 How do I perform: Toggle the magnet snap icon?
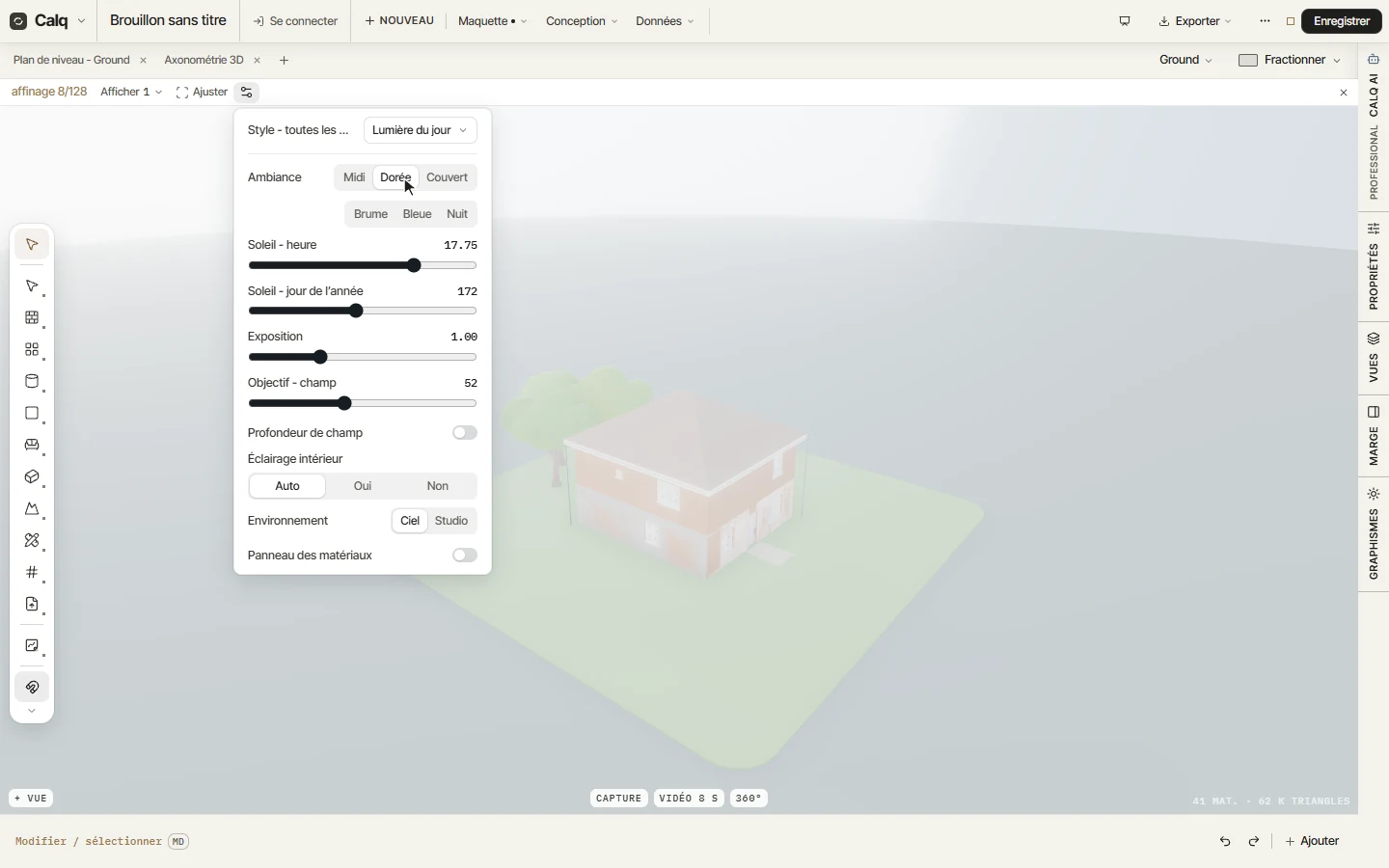point(32,688)
